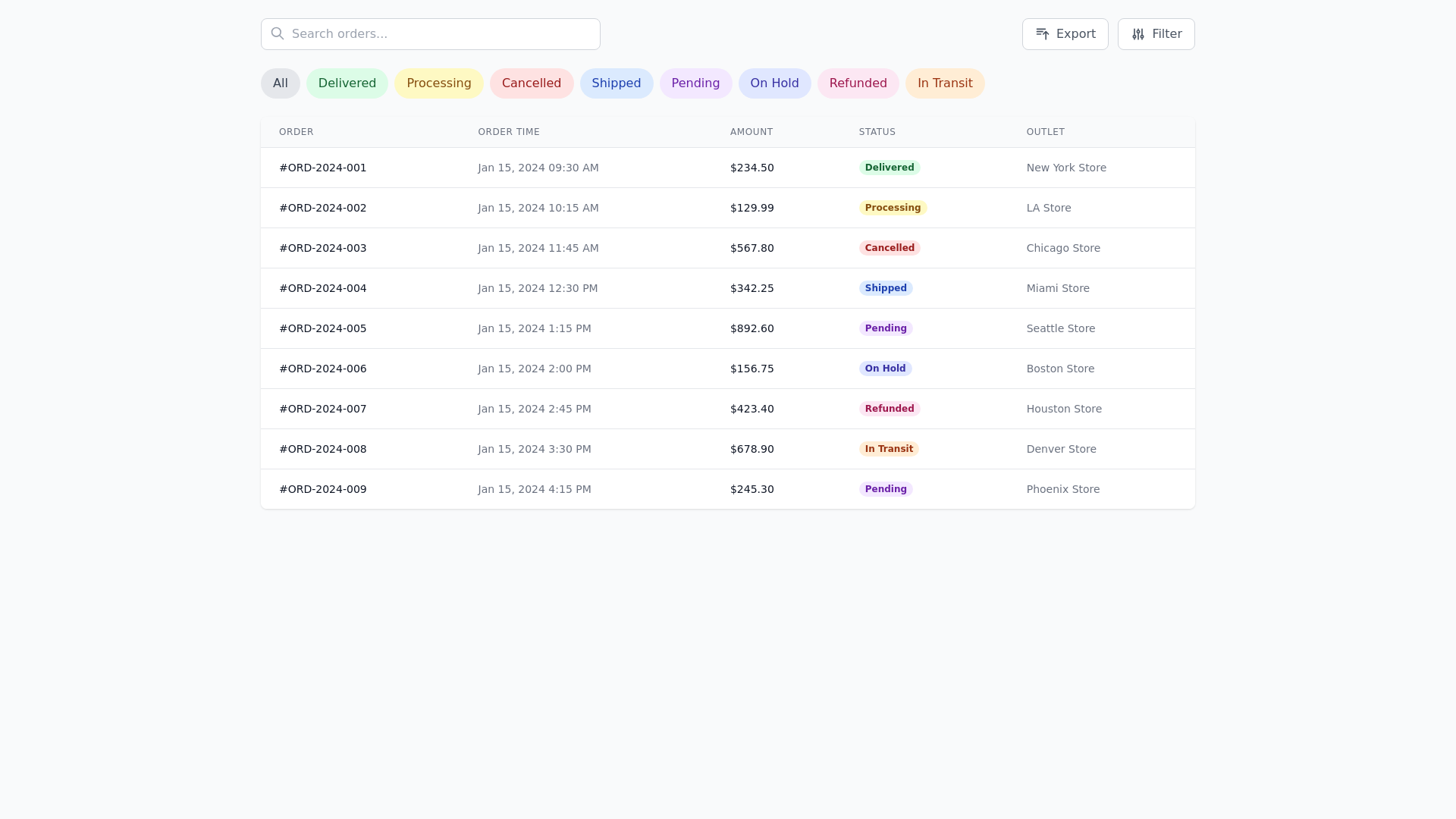Click Jan 15, 2024 4:15 PM timestamp

(x=535, y=489)
